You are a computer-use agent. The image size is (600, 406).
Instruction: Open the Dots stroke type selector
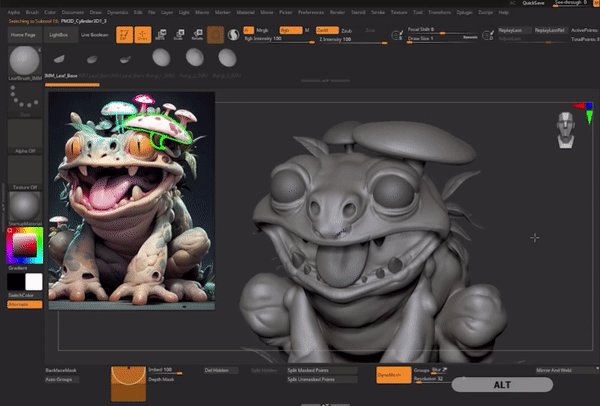[25, 98]
